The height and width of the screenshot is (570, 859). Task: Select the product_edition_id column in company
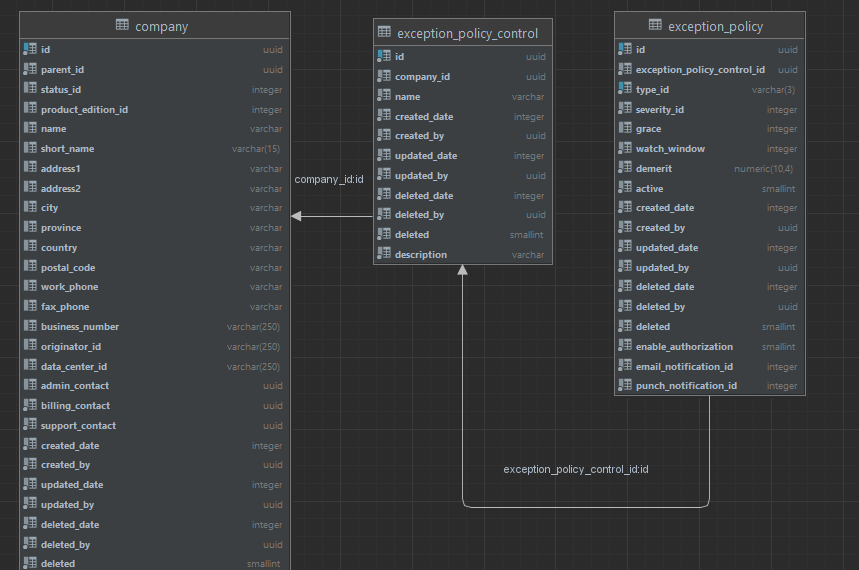(x=154, y=110)
